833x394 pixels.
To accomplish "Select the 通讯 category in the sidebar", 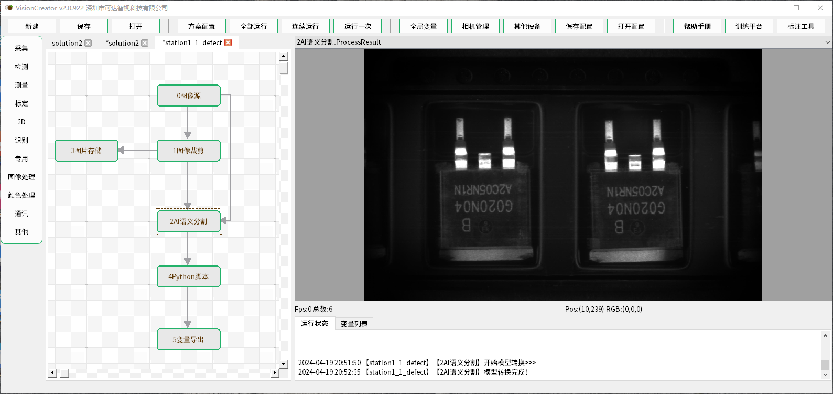I will pyautogui.click(x=21, y=214).
